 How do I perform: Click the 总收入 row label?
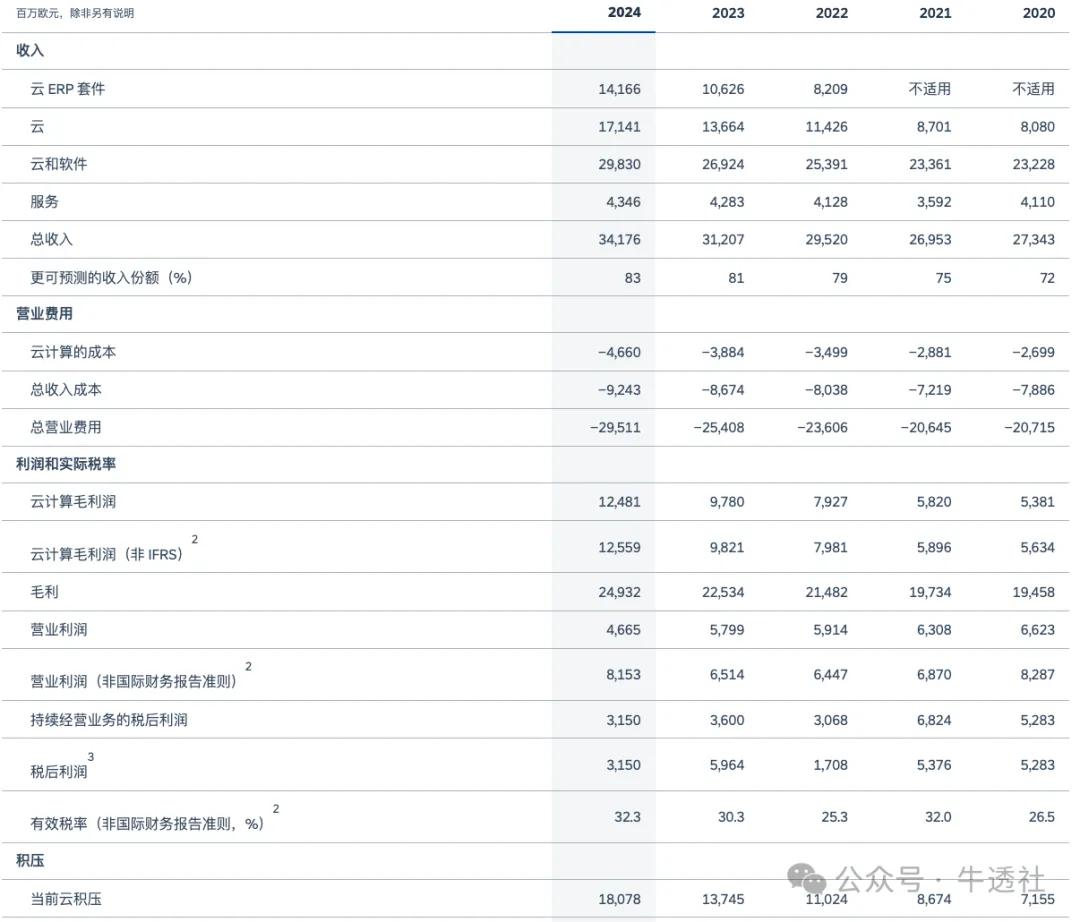[51, 240]
